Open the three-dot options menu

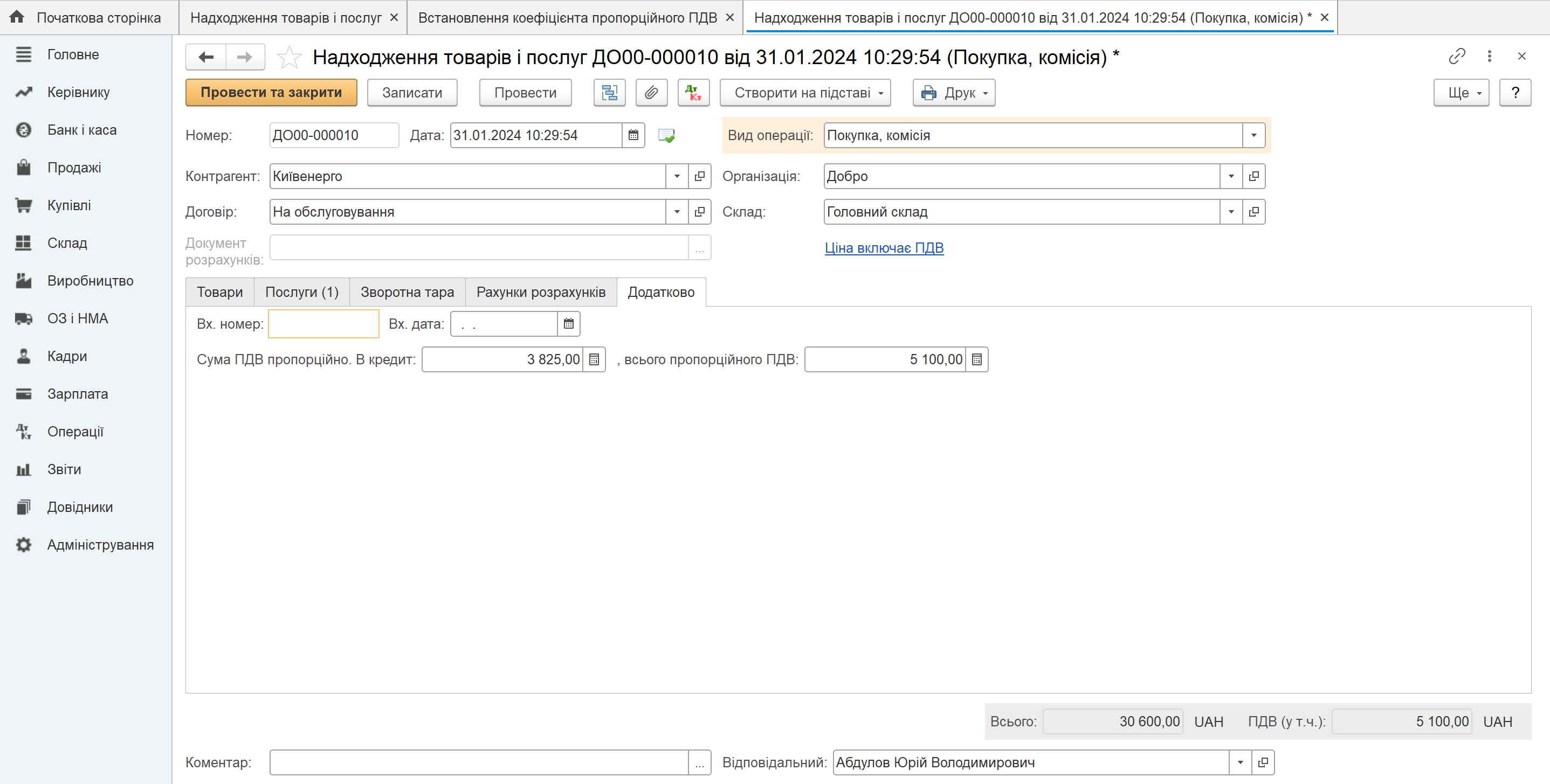(1489, 56)
